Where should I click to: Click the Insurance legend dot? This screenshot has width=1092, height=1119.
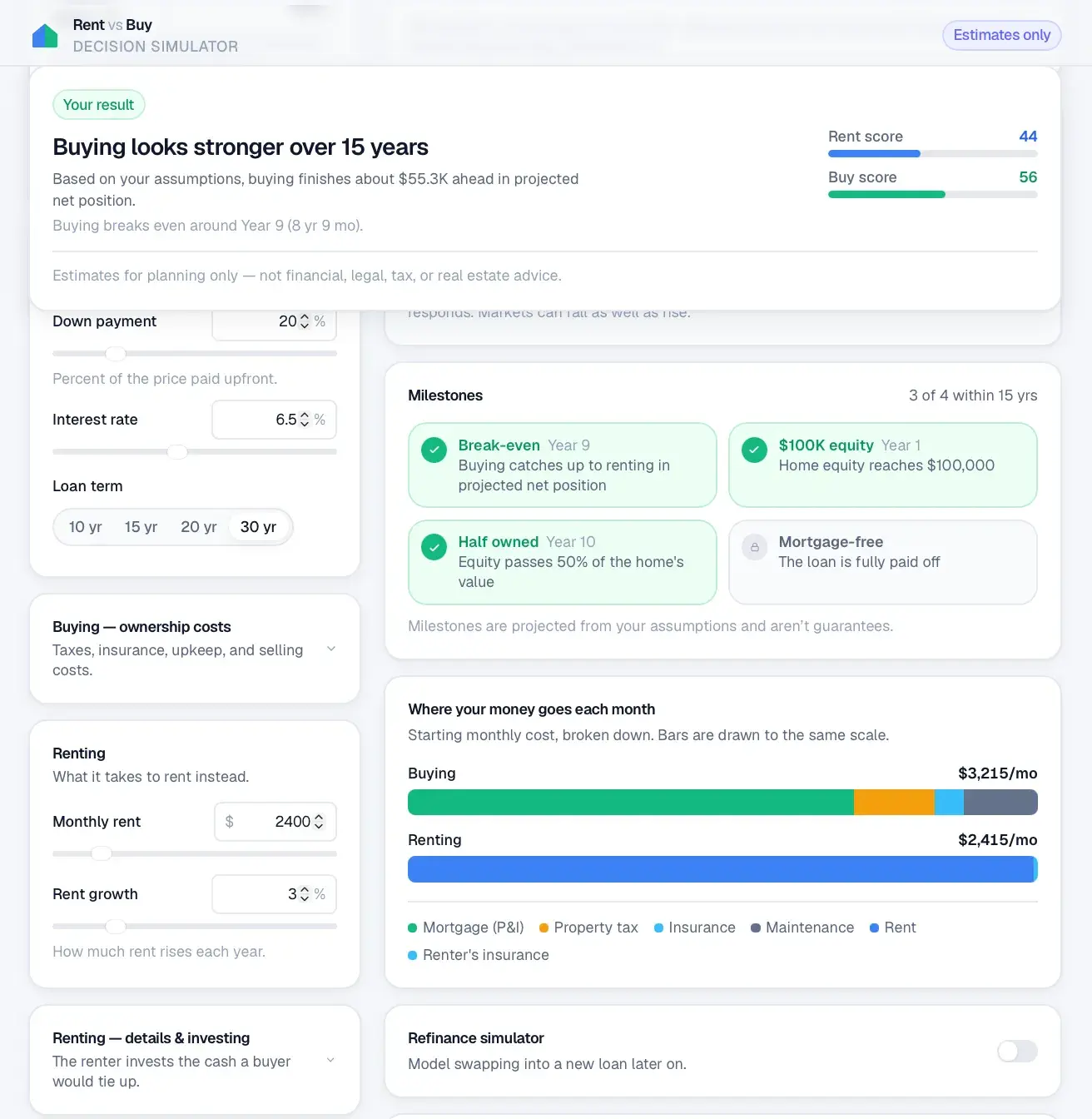[x=658, y=928]
